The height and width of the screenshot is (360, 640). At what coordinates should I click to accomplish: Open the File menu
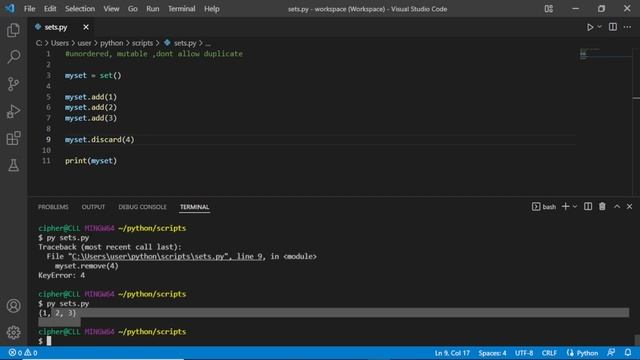[x=29, y=9]
